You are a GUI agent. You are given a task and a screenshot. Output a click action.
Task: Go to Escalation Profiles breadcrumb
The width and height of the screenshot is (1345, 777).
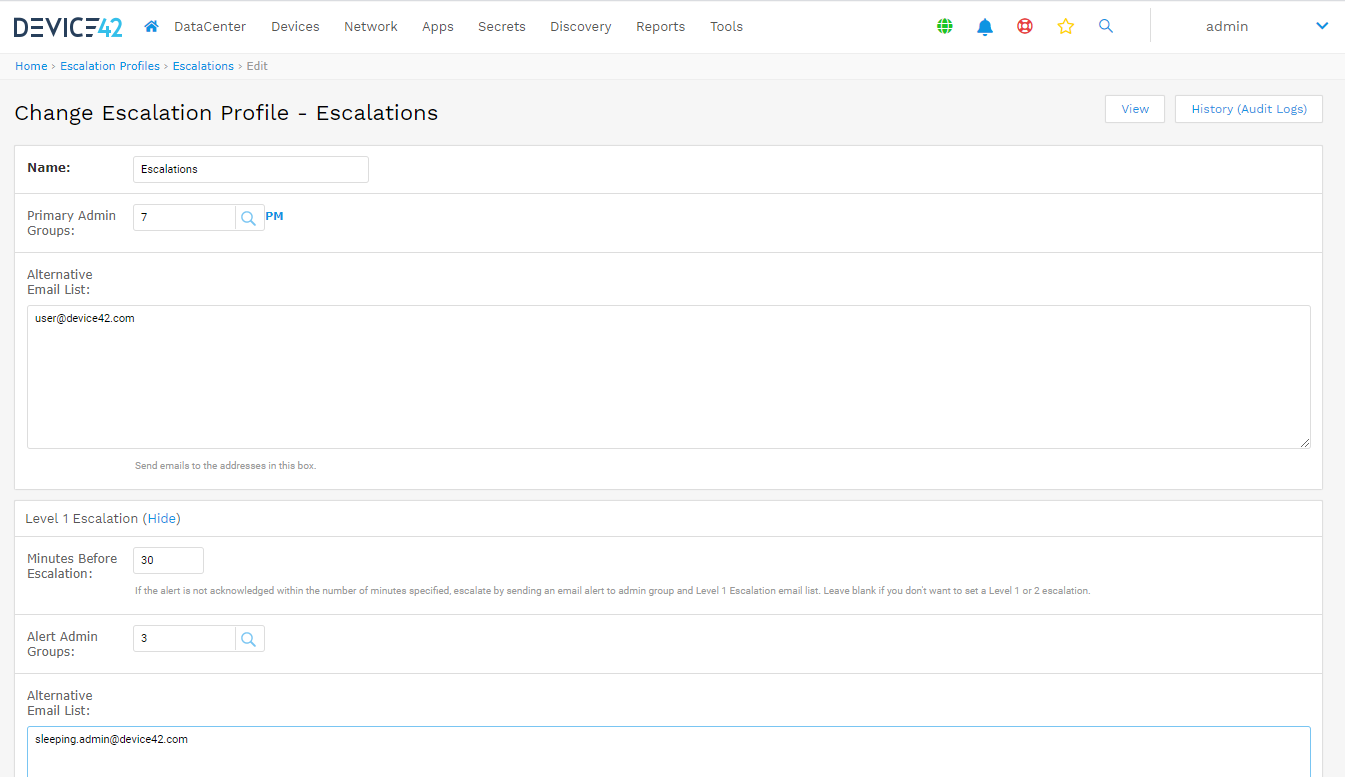point(110,66)
